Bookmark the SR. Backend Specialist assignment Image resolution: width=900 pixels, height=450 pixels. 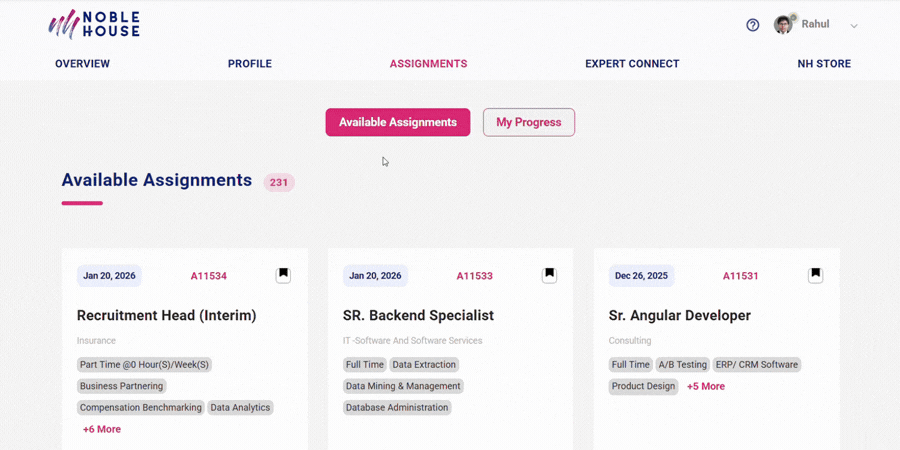tap(549, 275)
